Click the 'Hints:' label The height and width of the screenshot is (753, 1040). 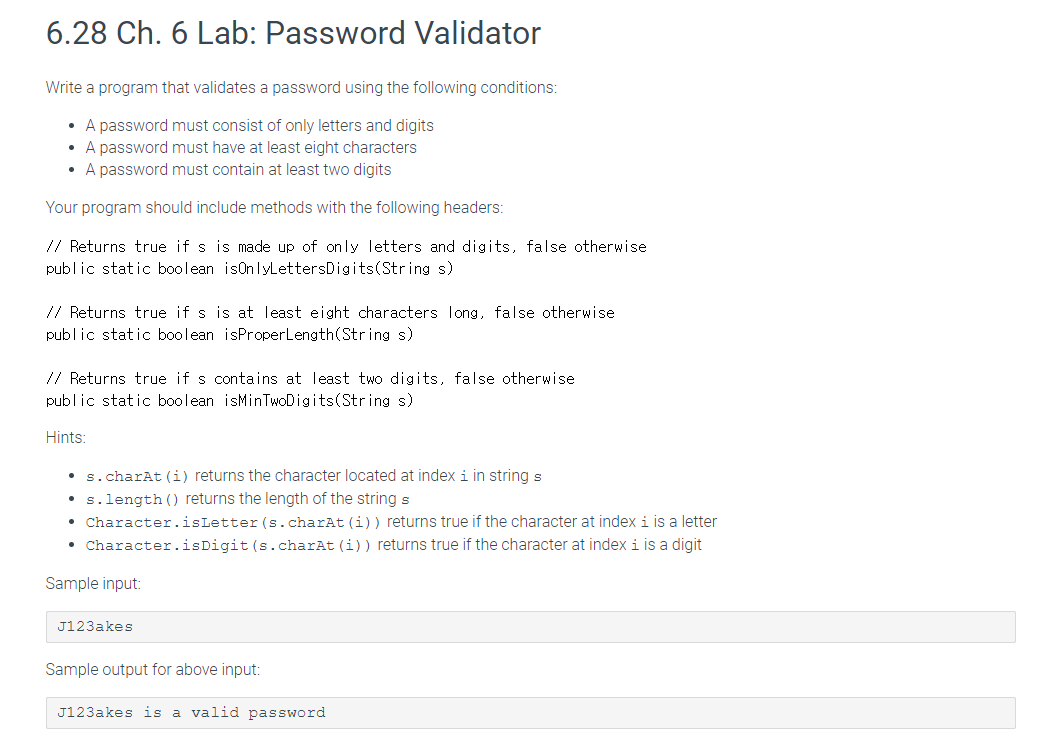point(66,438)
